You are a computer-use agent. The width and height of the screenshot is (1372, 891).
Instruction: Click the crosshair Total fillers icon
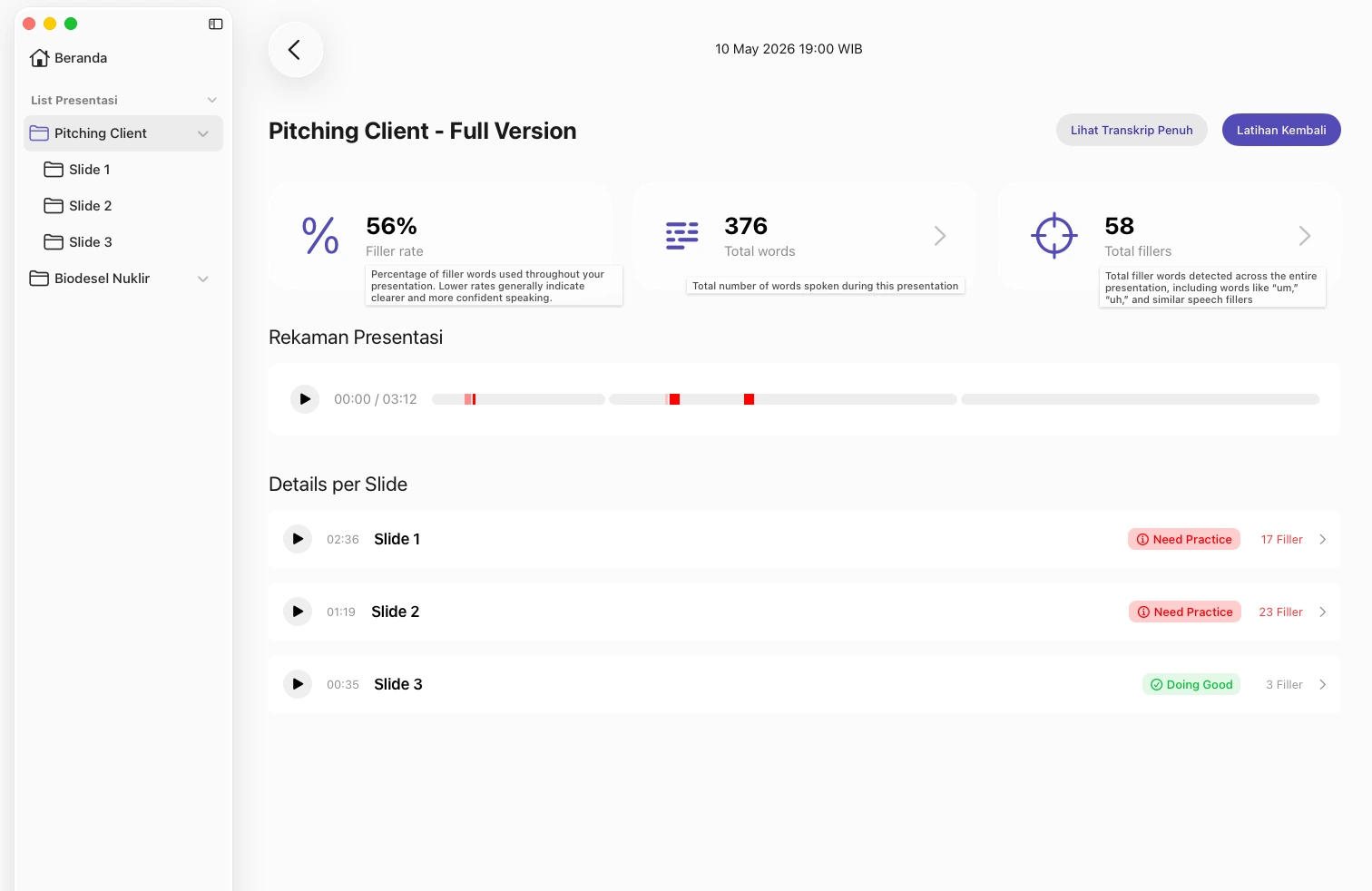[1053, 236]
